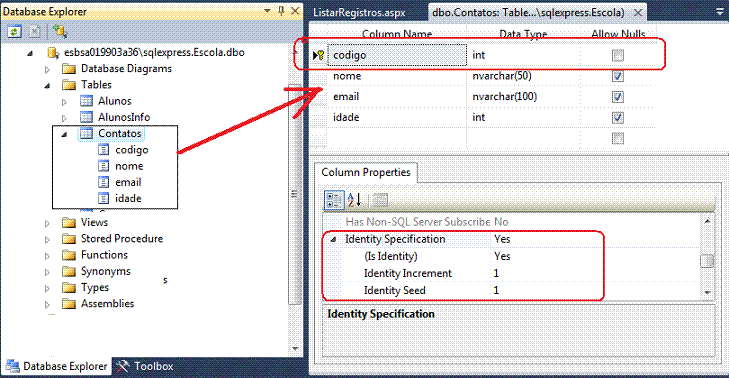Collapse the Identity Specification property group
729x378 pixels.
coord(333,240)
